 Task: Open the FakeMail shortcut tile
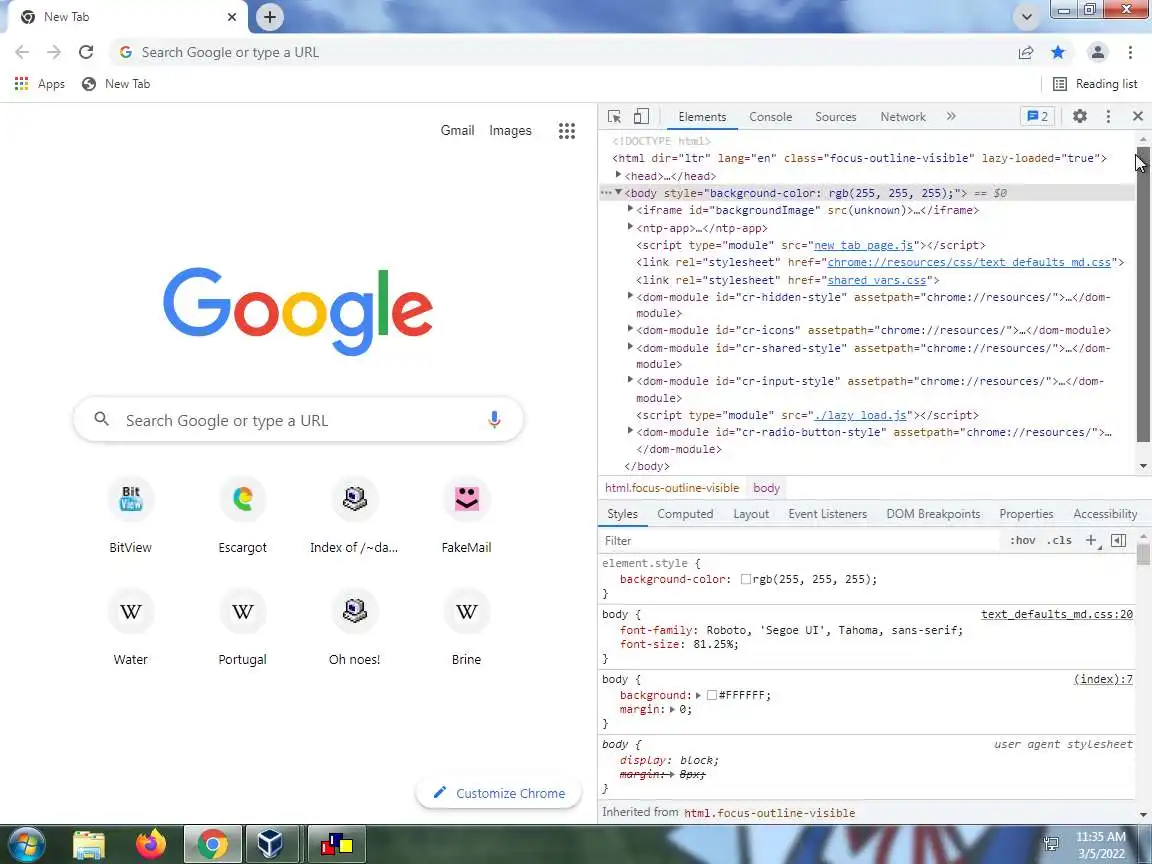[467, 516]
